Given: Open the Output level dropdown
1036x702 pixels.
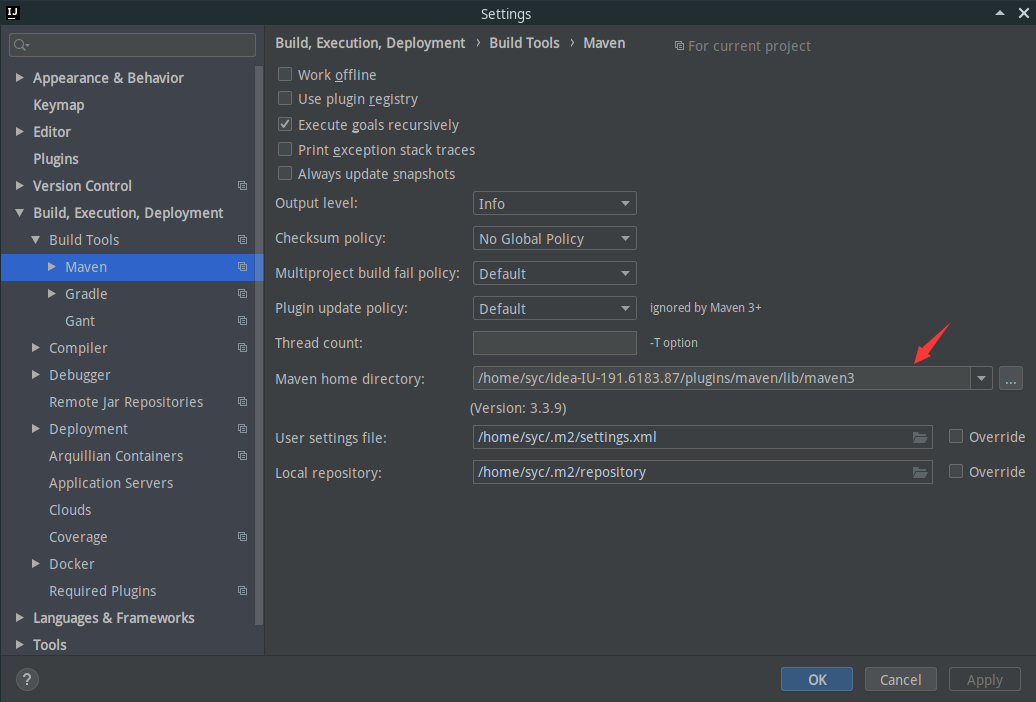Looking at the screenshot, I should pyautogui.click(x=554, y=204).
